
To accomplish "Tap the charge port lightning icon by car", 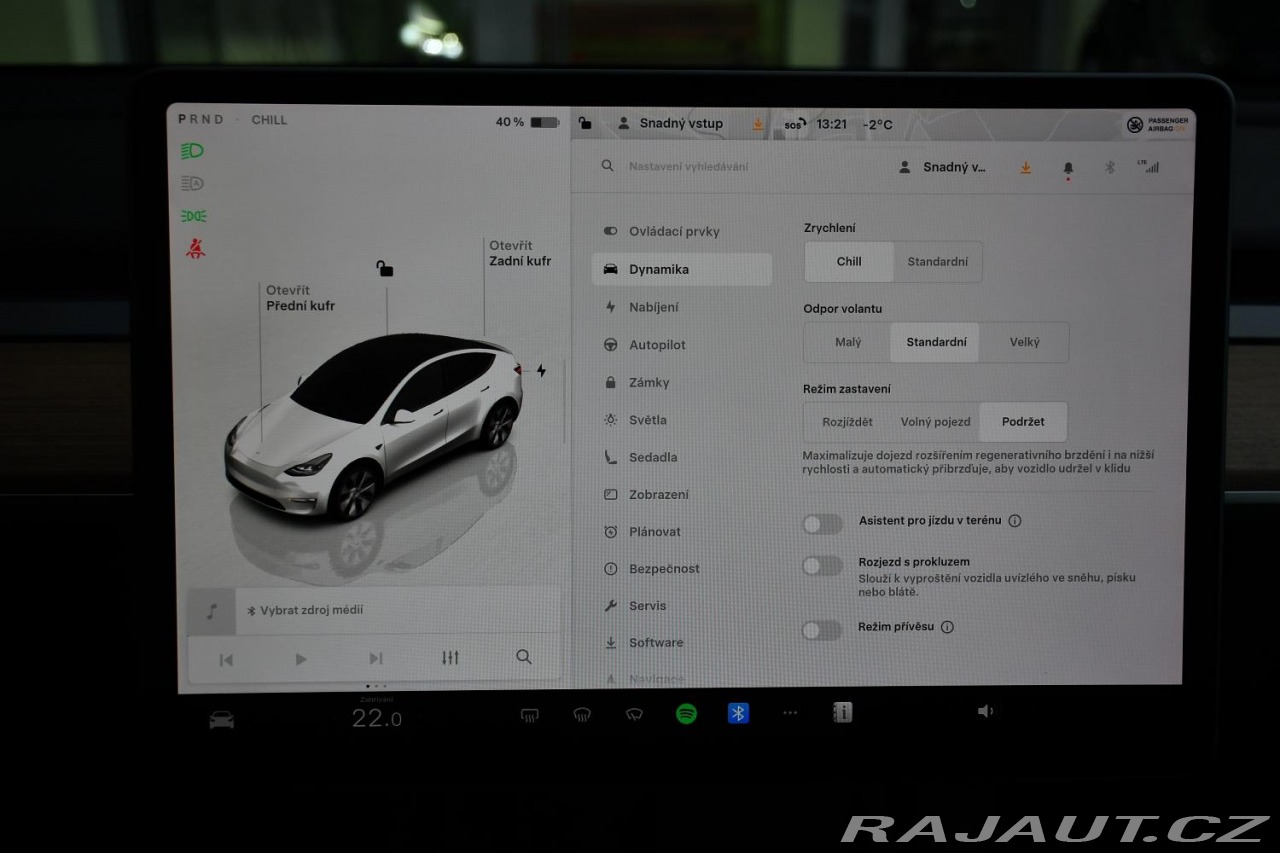I will [x=541, y=371].
